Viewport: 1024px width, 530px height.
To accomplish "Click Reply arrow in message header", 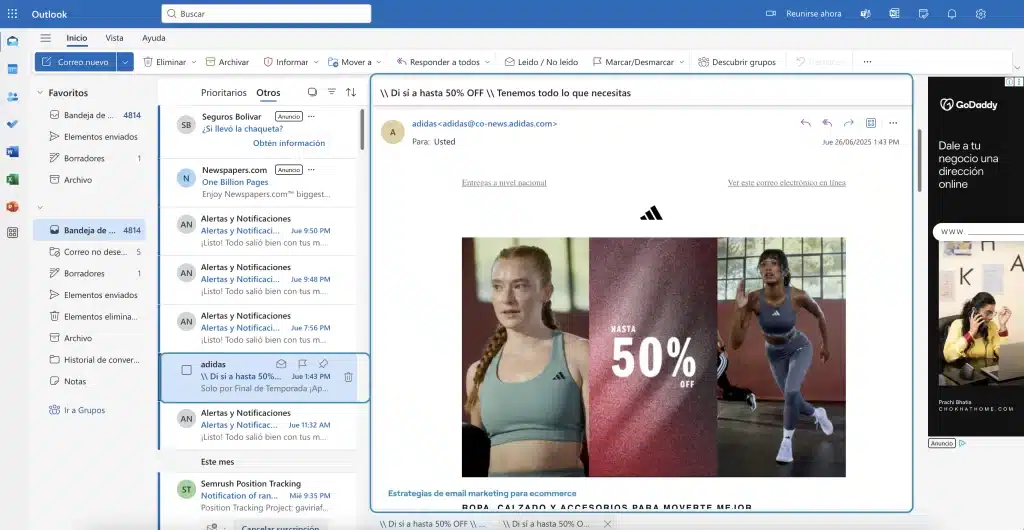I will [805, 123].
